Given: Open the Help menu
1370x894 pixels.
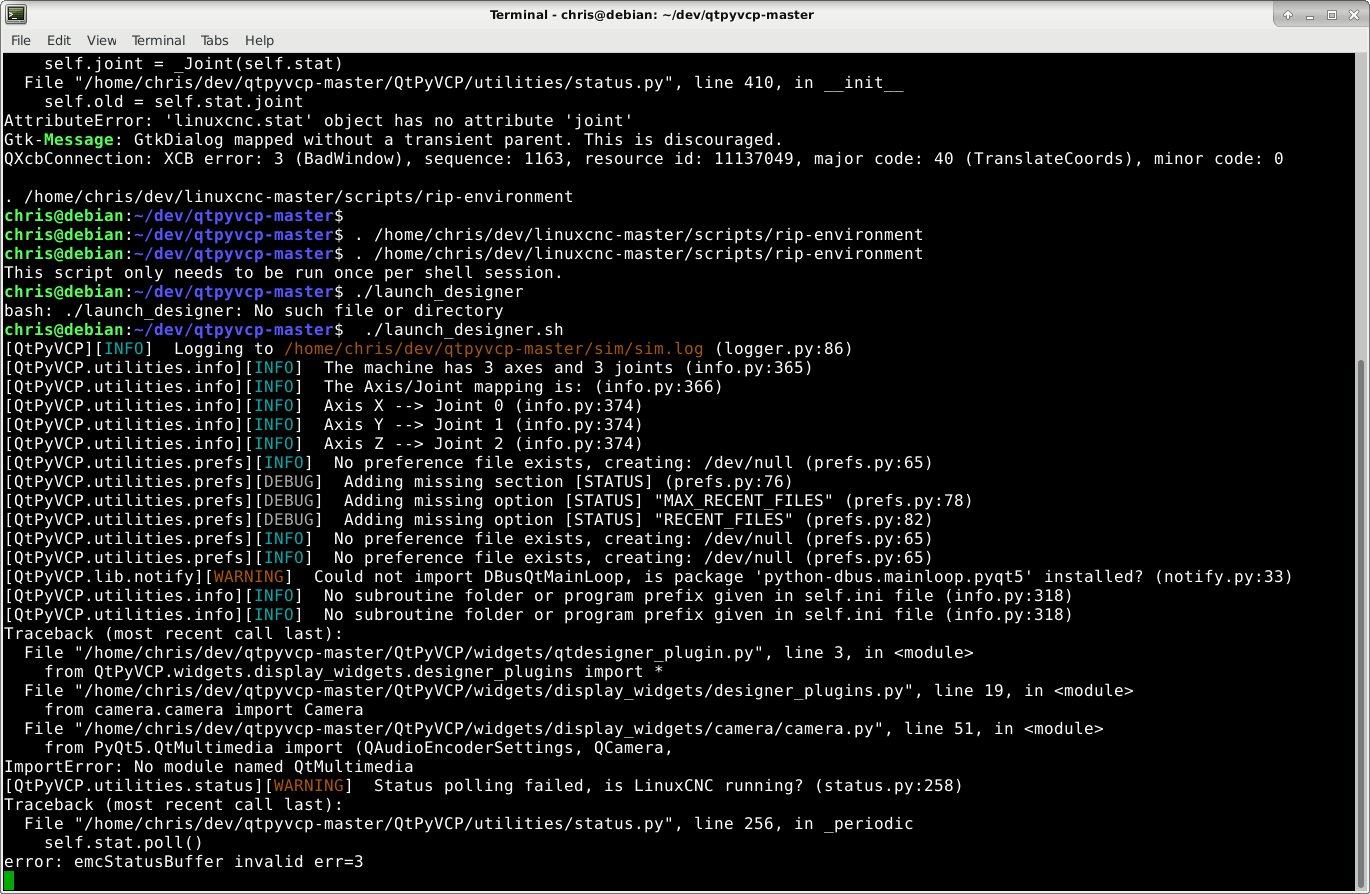Looking at the screenshot, I should point(259,40).
